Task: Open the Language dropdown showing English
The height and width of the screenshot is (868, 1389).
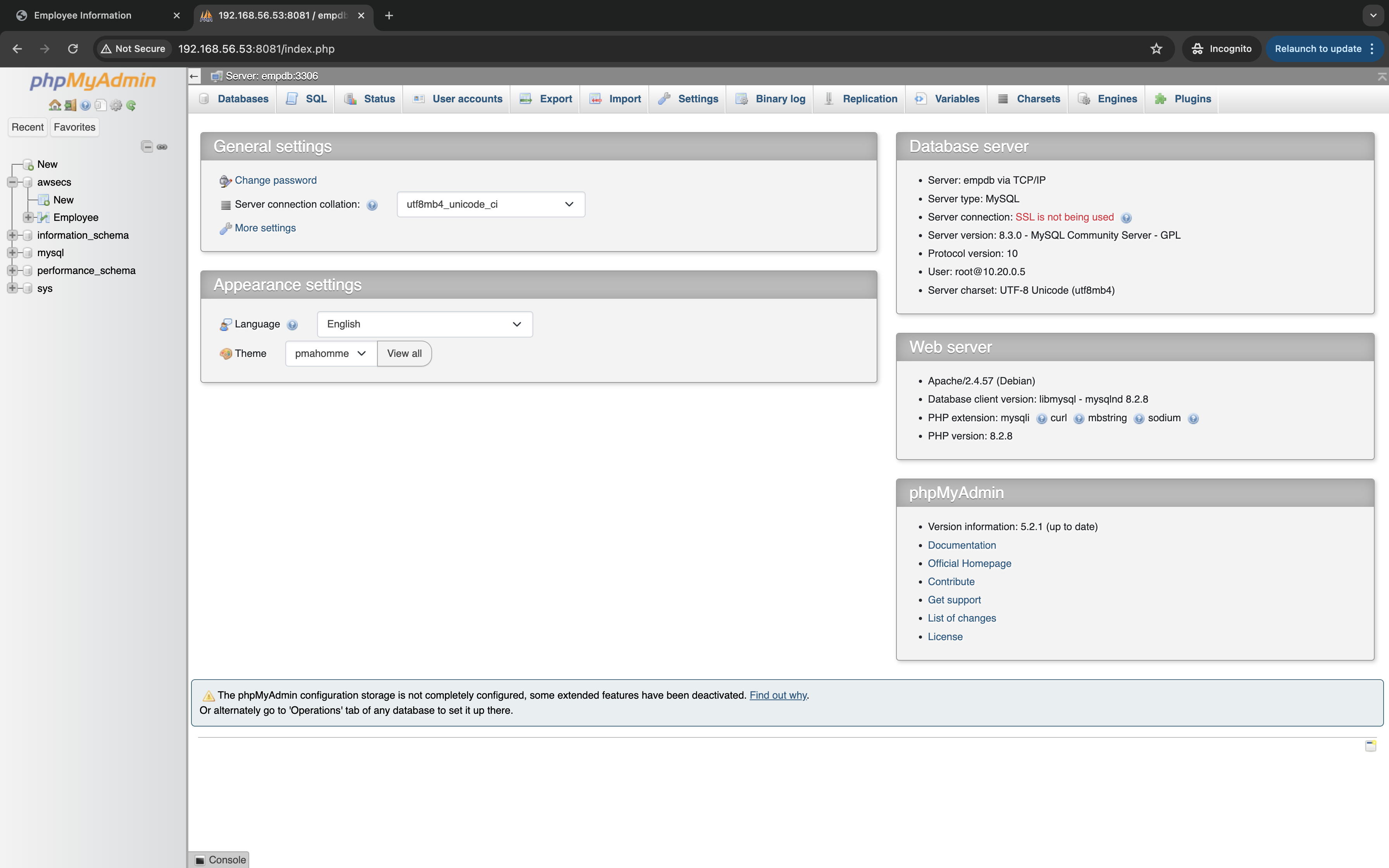Action: pos(424,324)
